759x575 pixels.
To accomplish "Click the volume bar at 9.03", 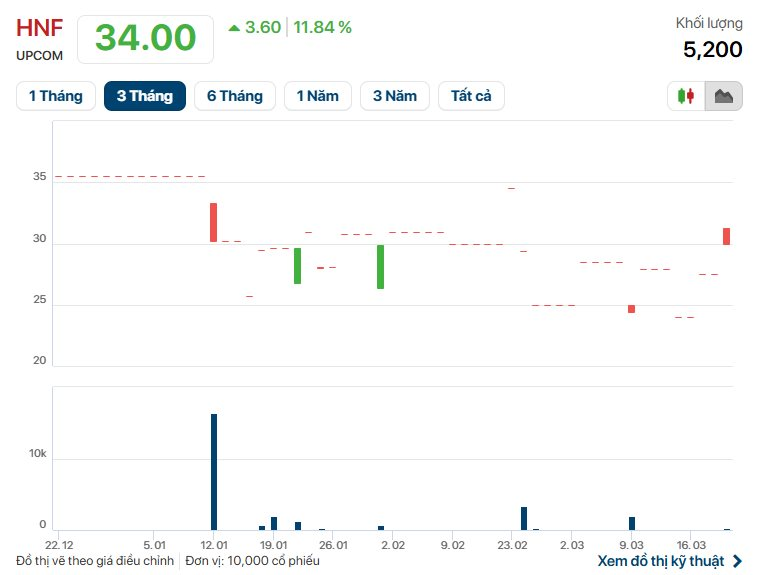I will click(x=632, y=522).
